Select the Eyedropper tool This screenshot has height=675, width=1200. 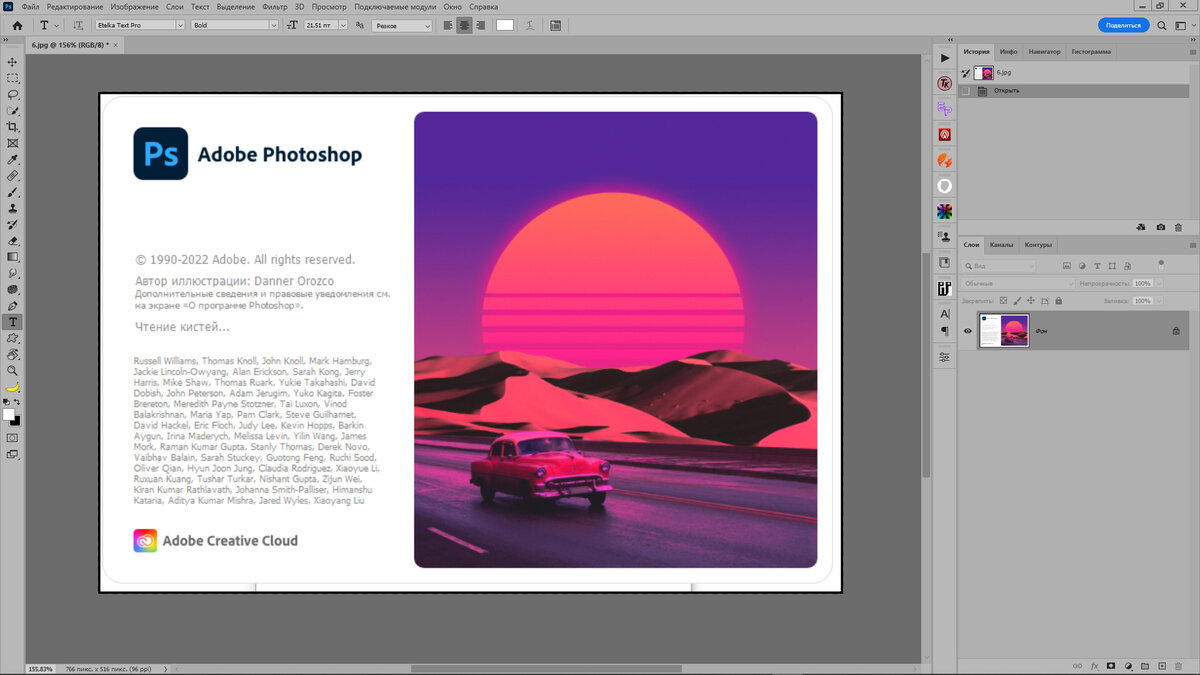pos(13,160)
